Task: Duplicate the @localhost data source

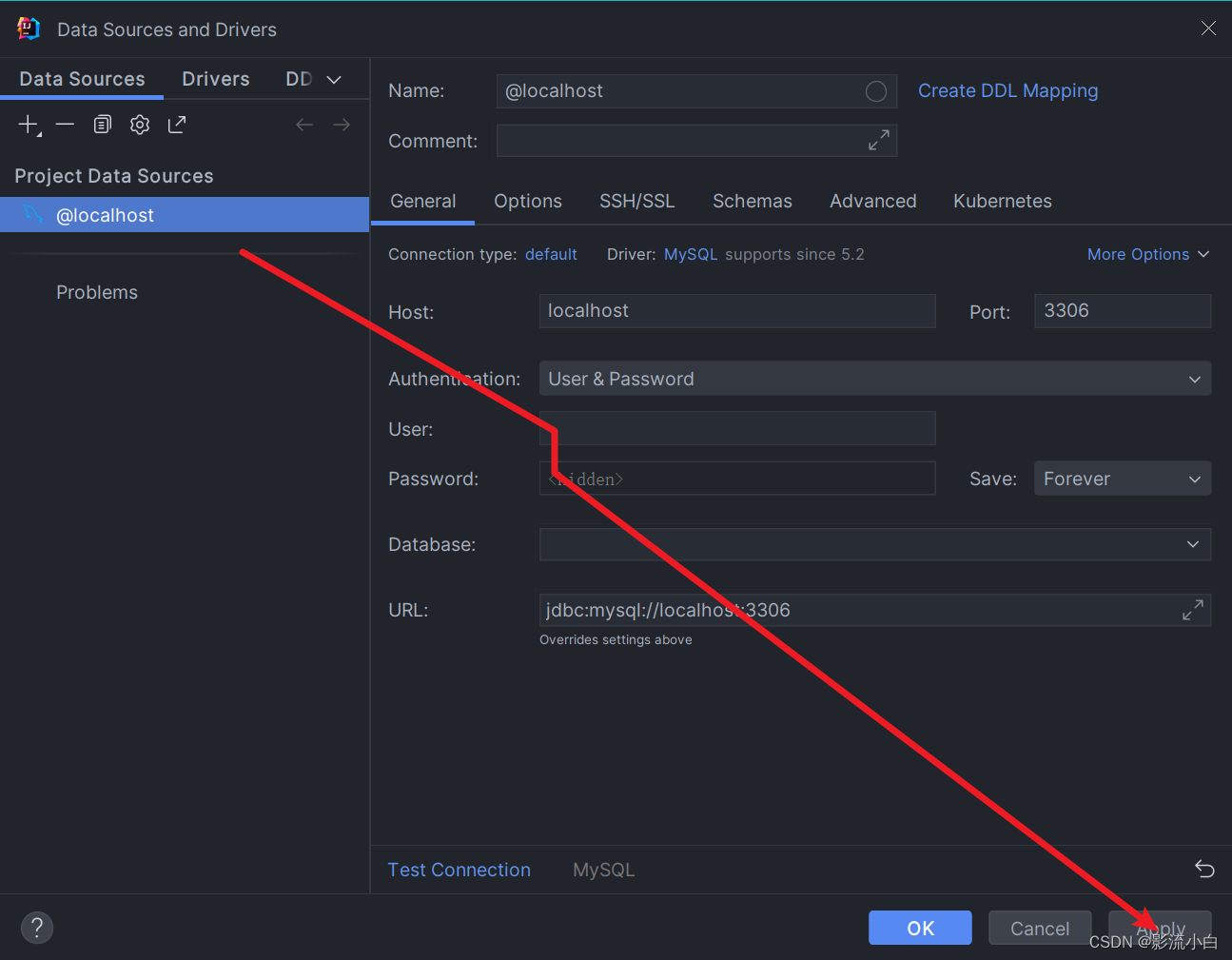Action: coord(102,124)
